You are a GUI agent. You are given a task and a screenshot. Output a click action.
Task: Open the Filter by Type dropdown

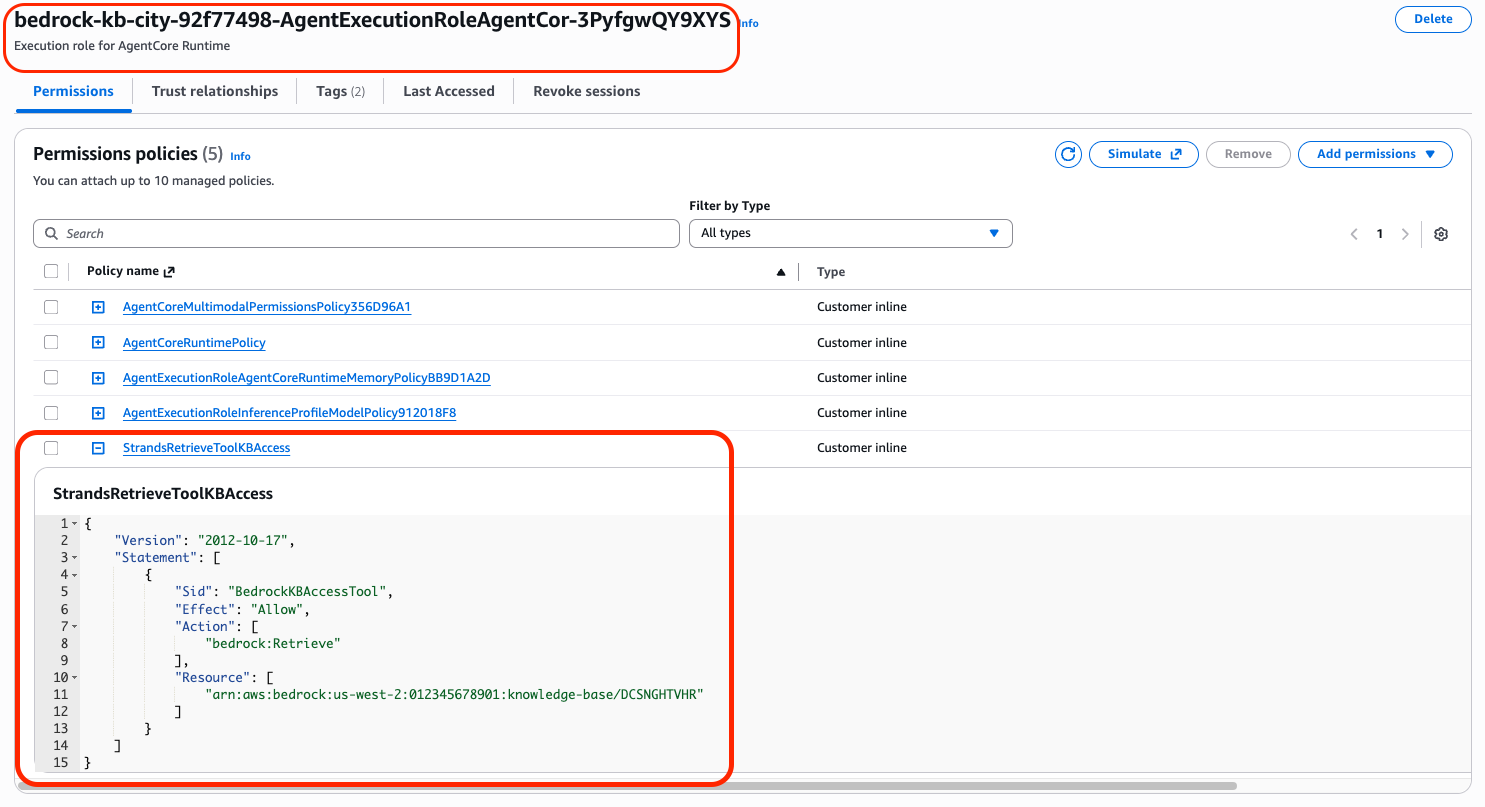pyautogui.click(x=851, y=234)
